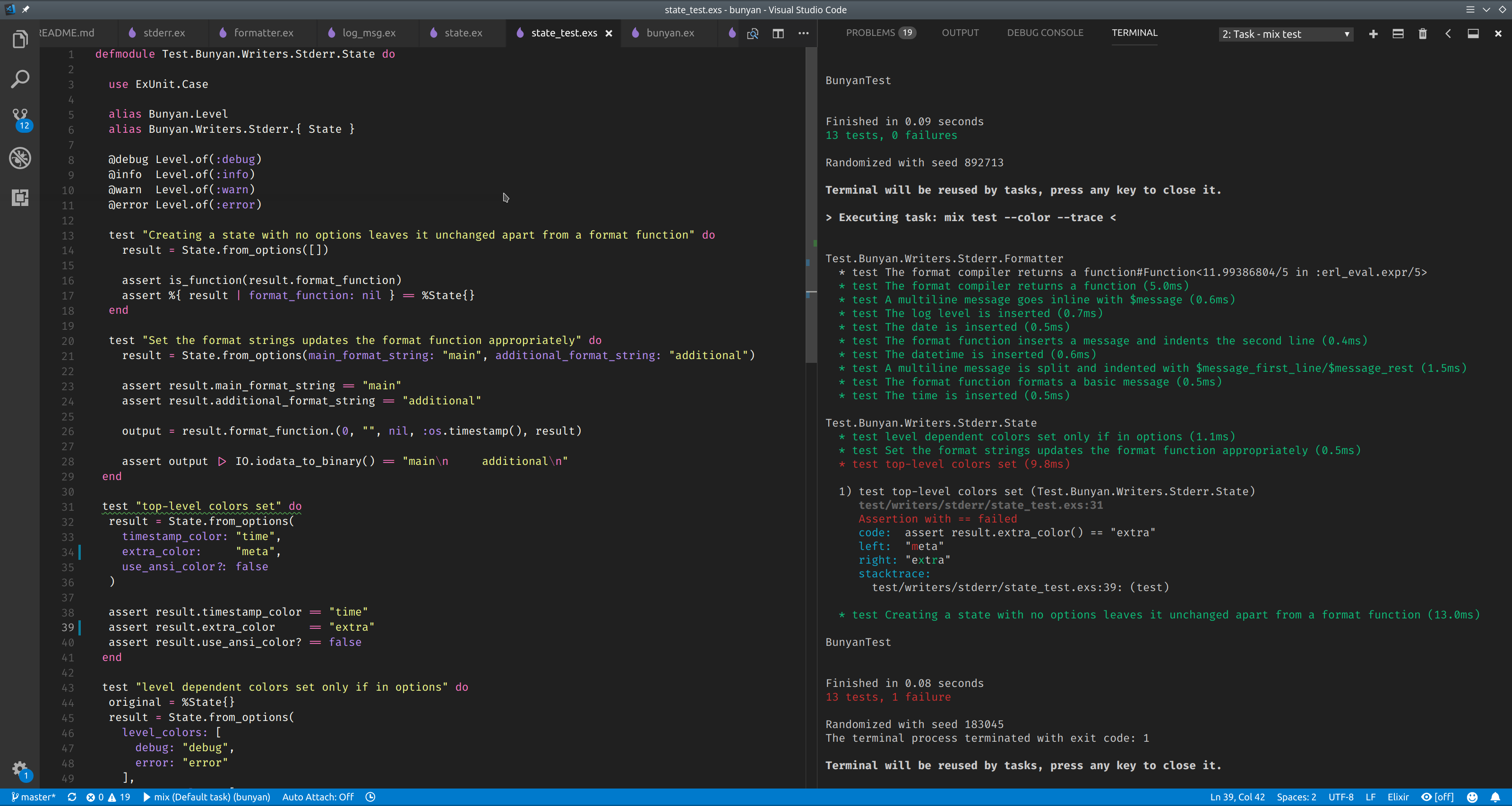Open the Search view in activity bar
The height and width of the screenshot is (806, 1512).
pos(20,79)
